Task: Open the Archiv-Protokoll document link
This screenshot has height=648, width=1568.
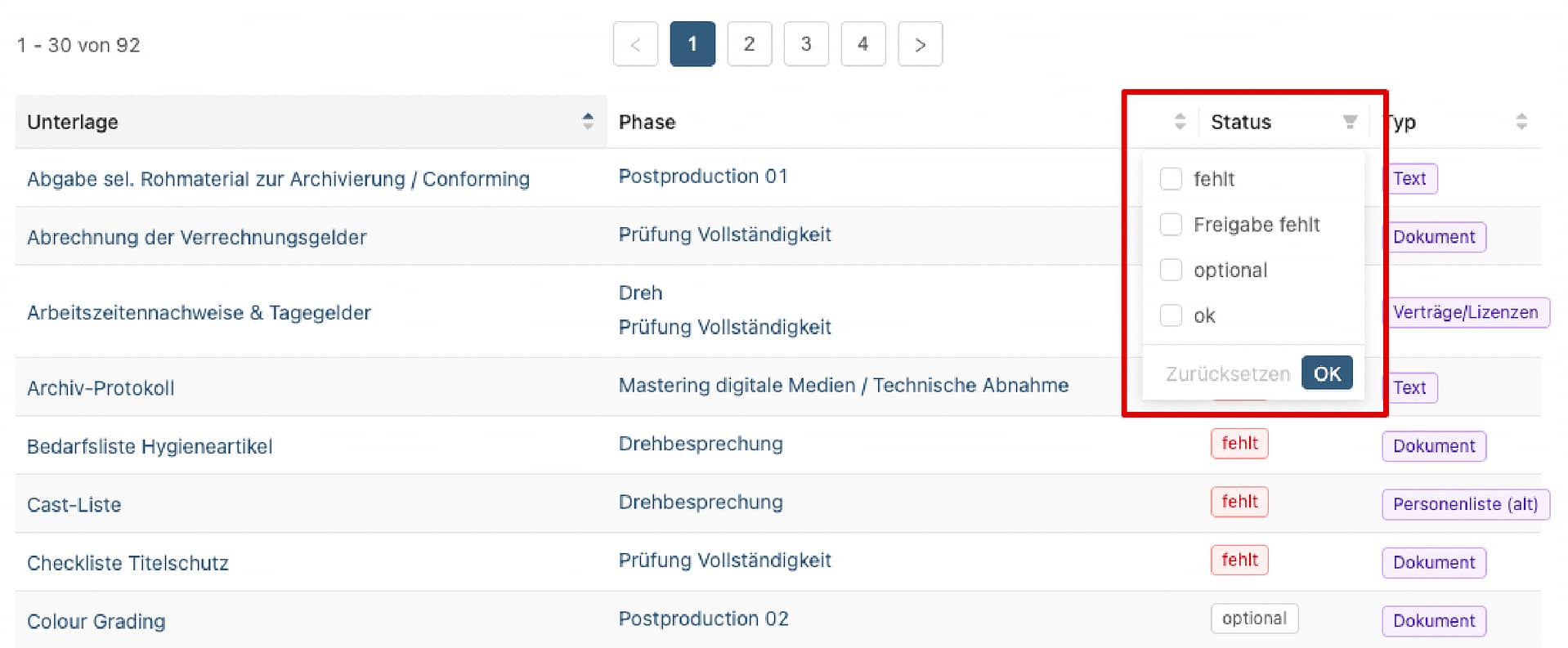Action: [101, 388]
